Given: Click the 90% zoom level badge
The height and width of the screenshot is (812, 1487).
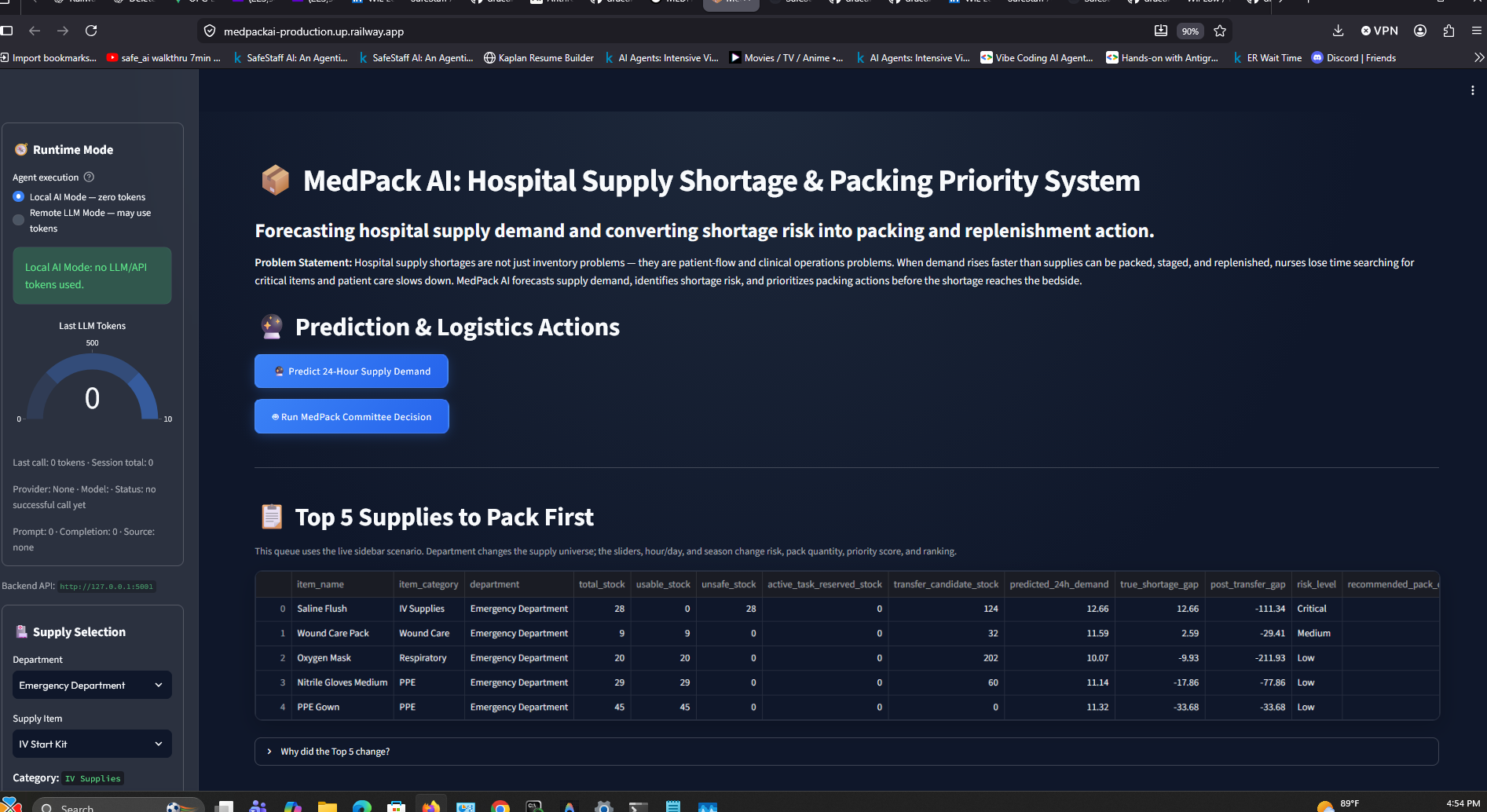Looking at the screenshot, I should [1190, 31].
